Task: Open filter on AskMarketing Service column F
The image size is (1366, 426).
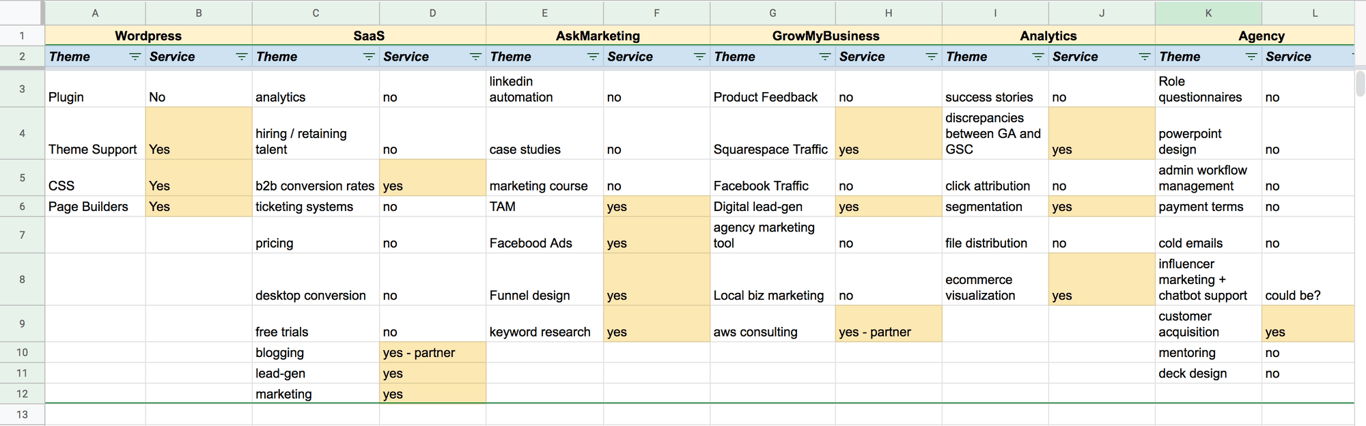Action: click(x=699, y=57)
